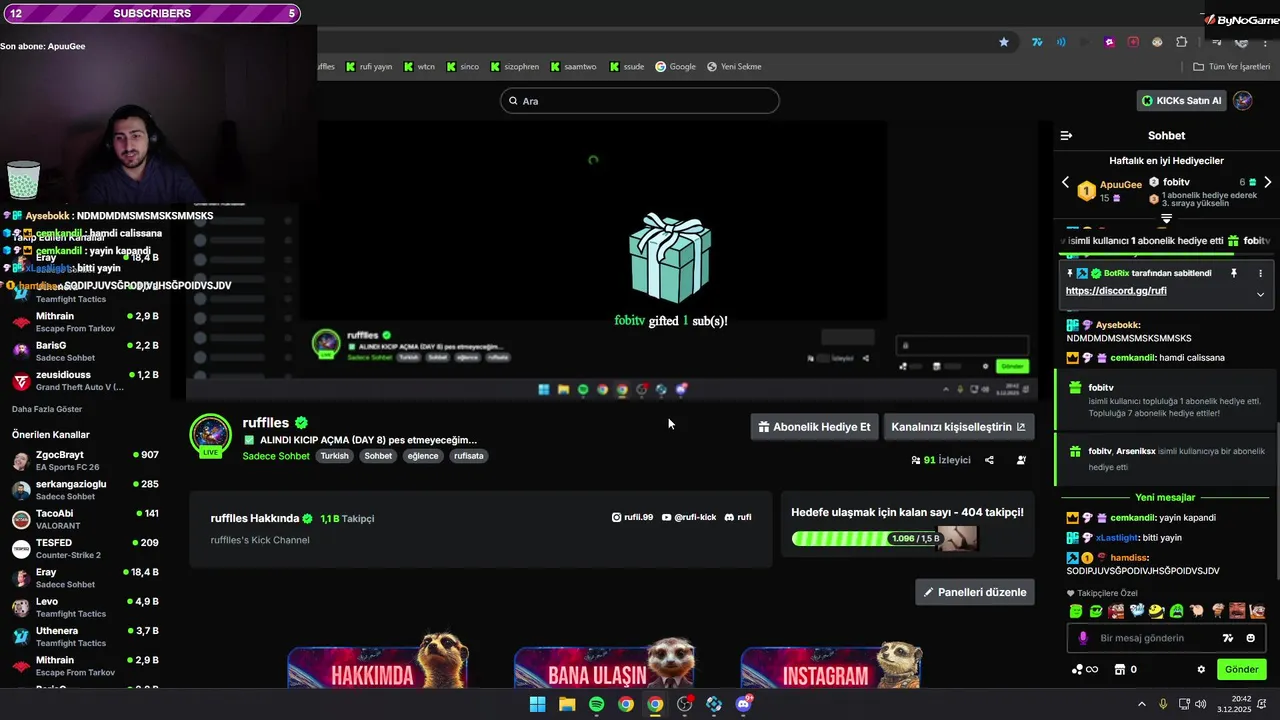Open 7TV emote menu in chat input
This screenshot has width=1280, height=720.
click(1228, 638)
